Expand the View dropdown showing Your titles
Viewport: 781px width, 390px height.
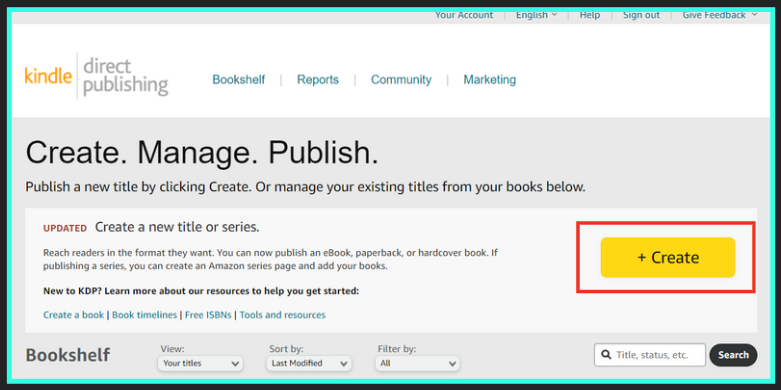[200, 364]
